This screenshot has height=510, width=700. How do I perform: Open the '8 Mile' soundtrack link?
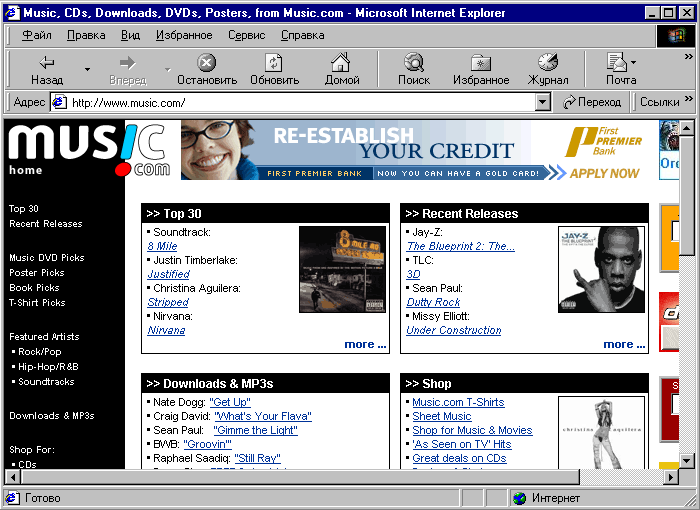click(162, 246)
